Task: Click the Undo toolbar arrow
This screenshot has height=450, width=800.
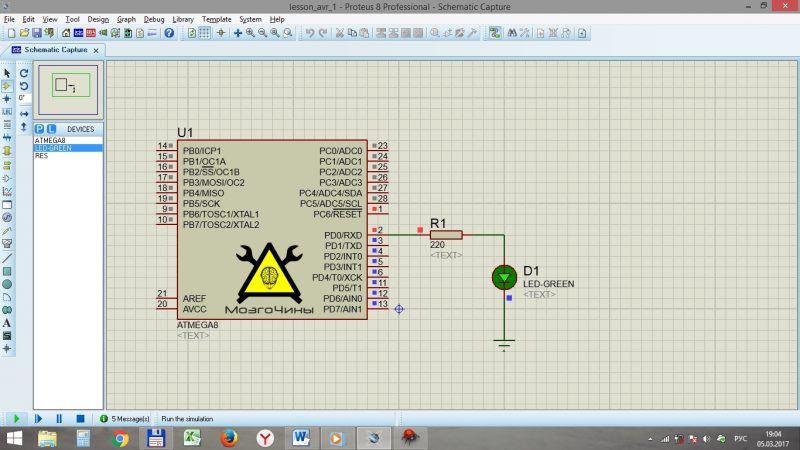Action: 310,33
